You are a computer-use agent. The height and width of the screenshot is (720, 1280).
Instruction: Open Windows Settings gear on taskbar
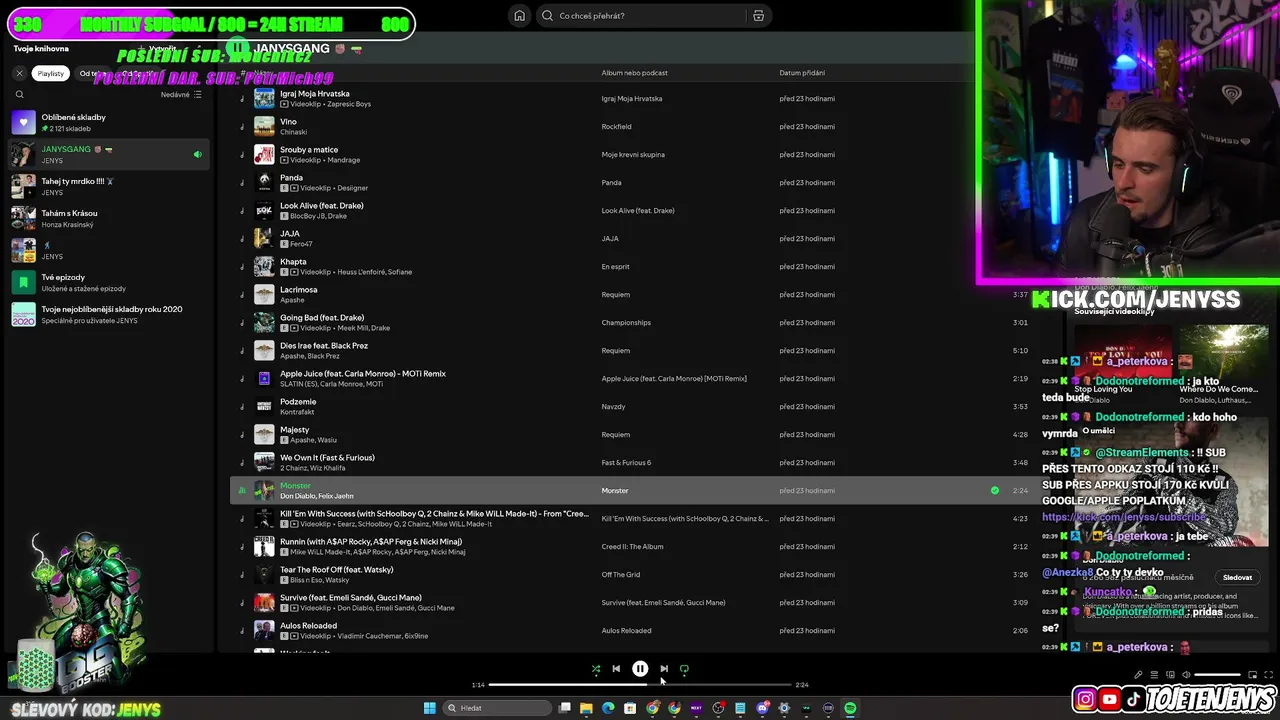coord(784,708)
